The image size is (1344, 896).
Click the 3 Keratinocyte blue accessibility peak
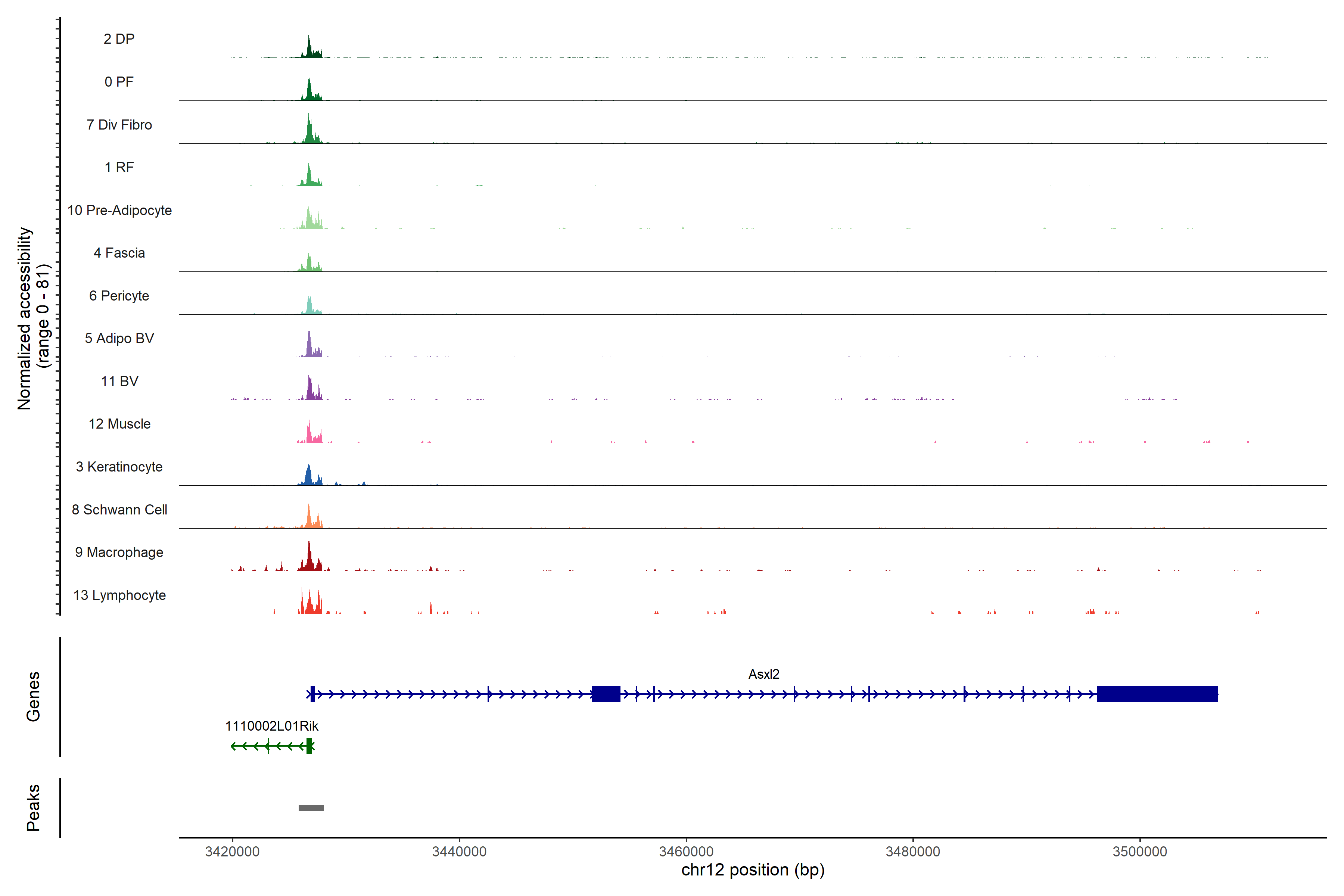click(x=309, y=477)
